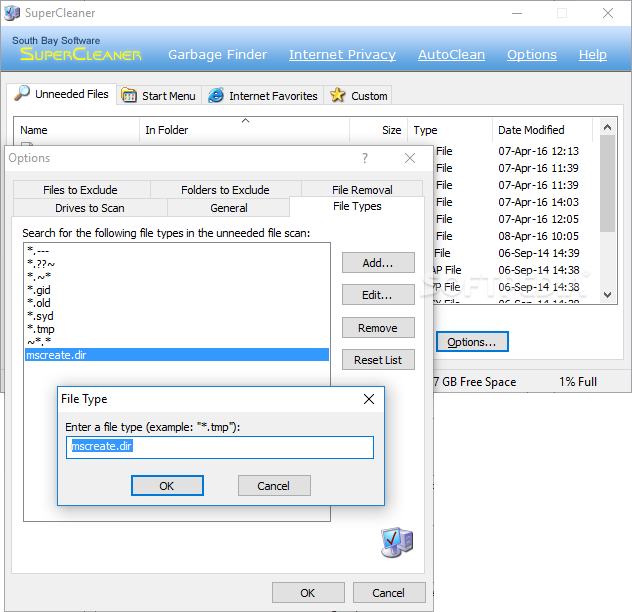Image resolution: width=632 pixels, height=612 pixels.
Task: Click the SuperCleaner title bar app icon
Action: (x=12, y=13)
